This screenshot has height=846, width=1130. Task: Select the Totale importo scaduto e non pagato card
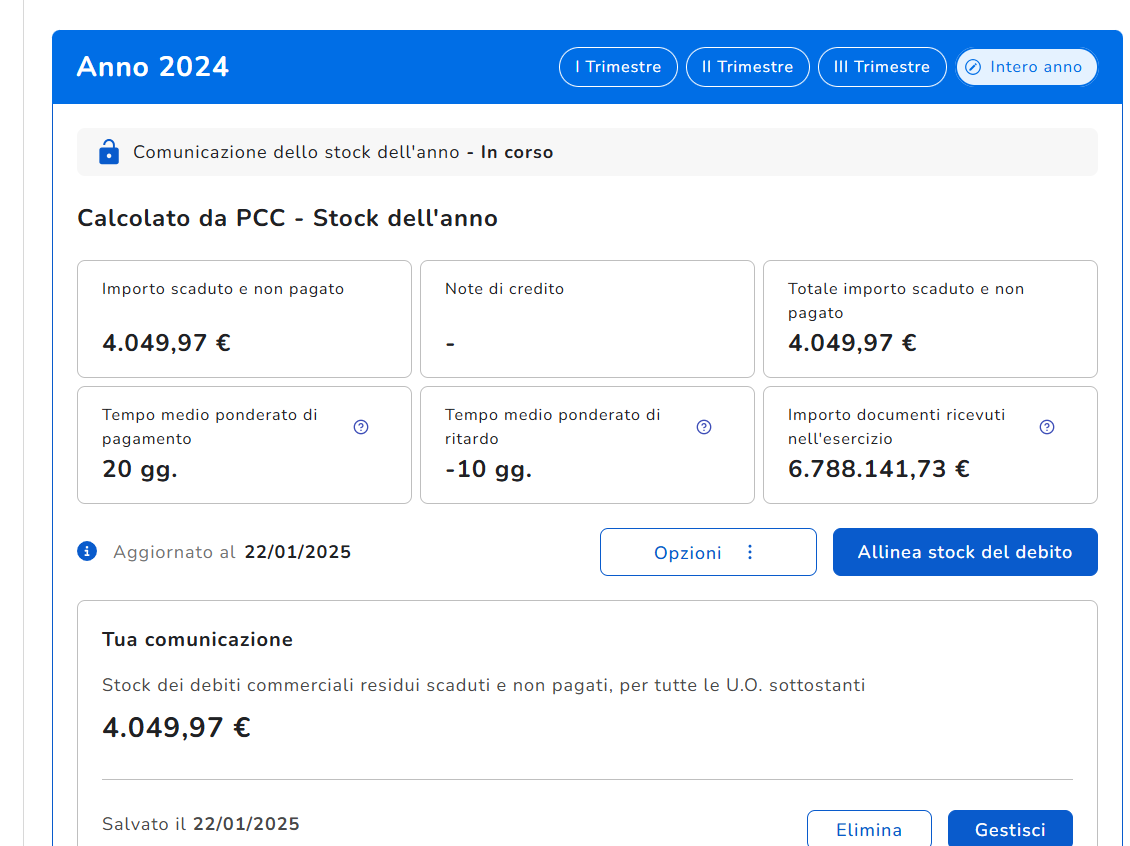click(930, 319)
